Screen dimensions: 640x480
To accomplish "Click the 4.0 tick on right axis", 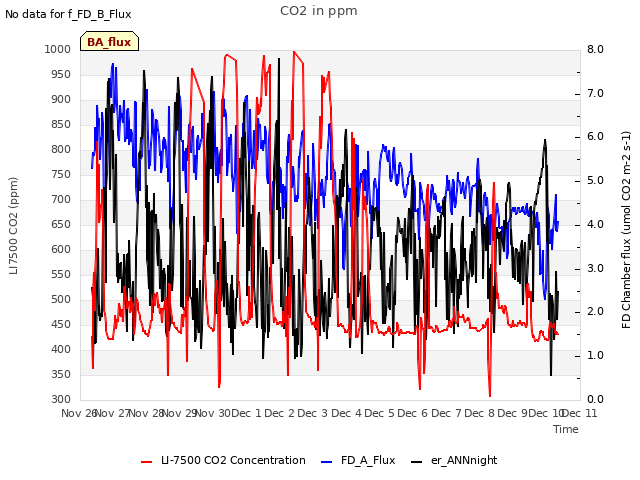I will (595, 224).
